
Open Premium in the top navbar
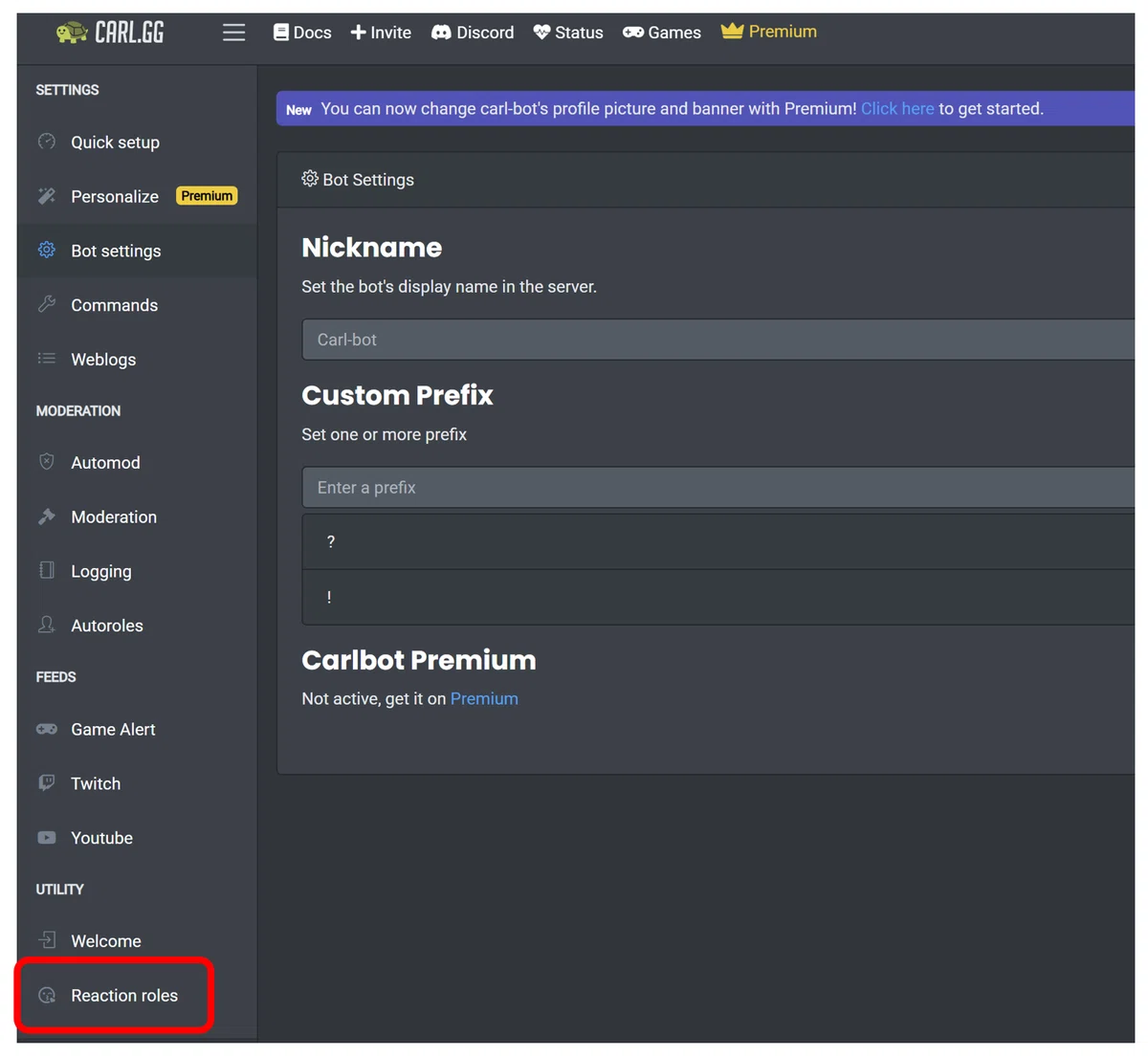(x=769, y=32)
